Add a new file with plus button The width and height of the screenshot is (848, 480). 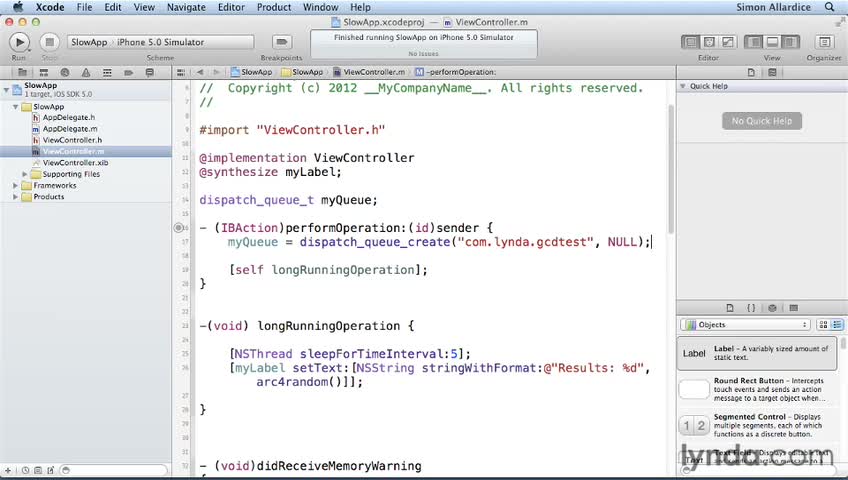point(8,470)
